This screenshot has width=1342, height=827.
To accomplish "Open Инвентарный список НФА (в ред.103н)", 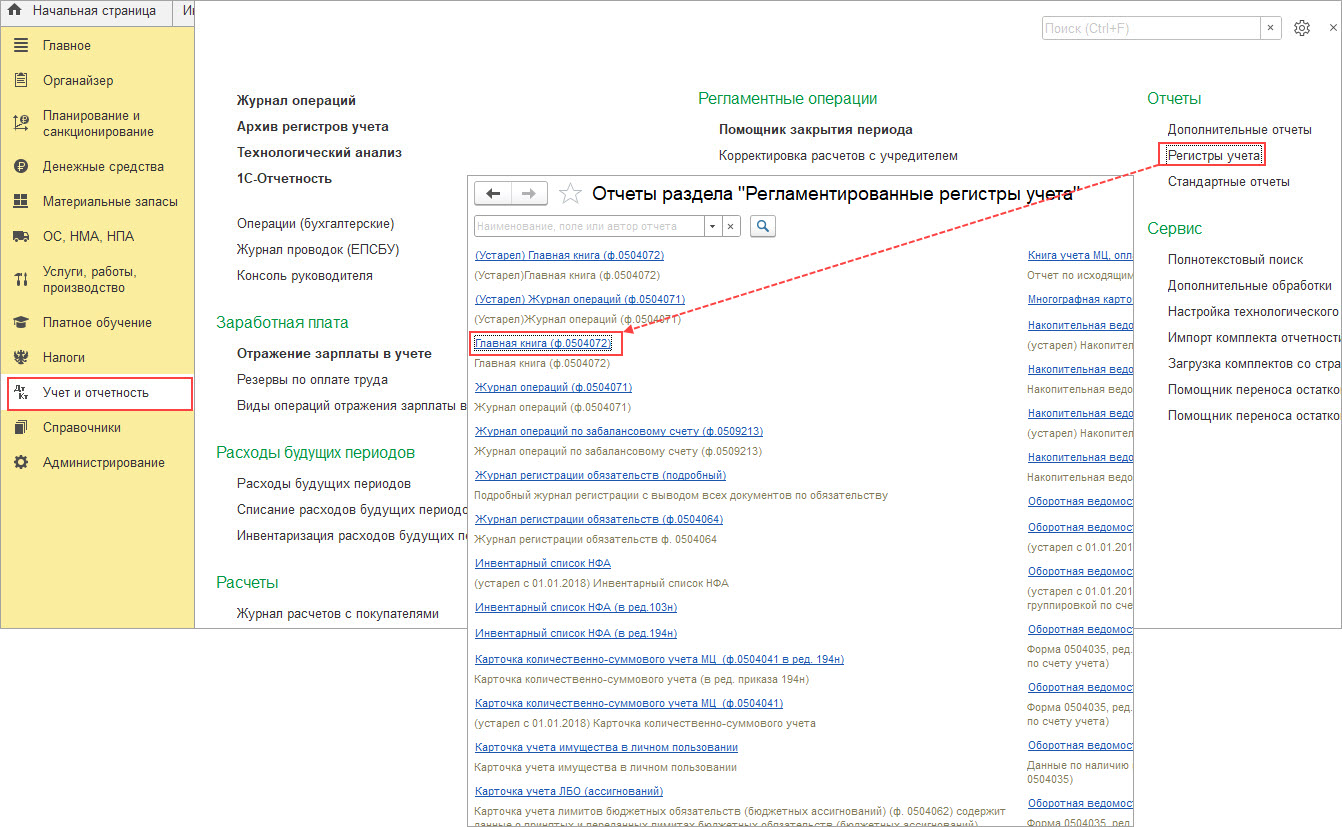I will coord(576,608).
